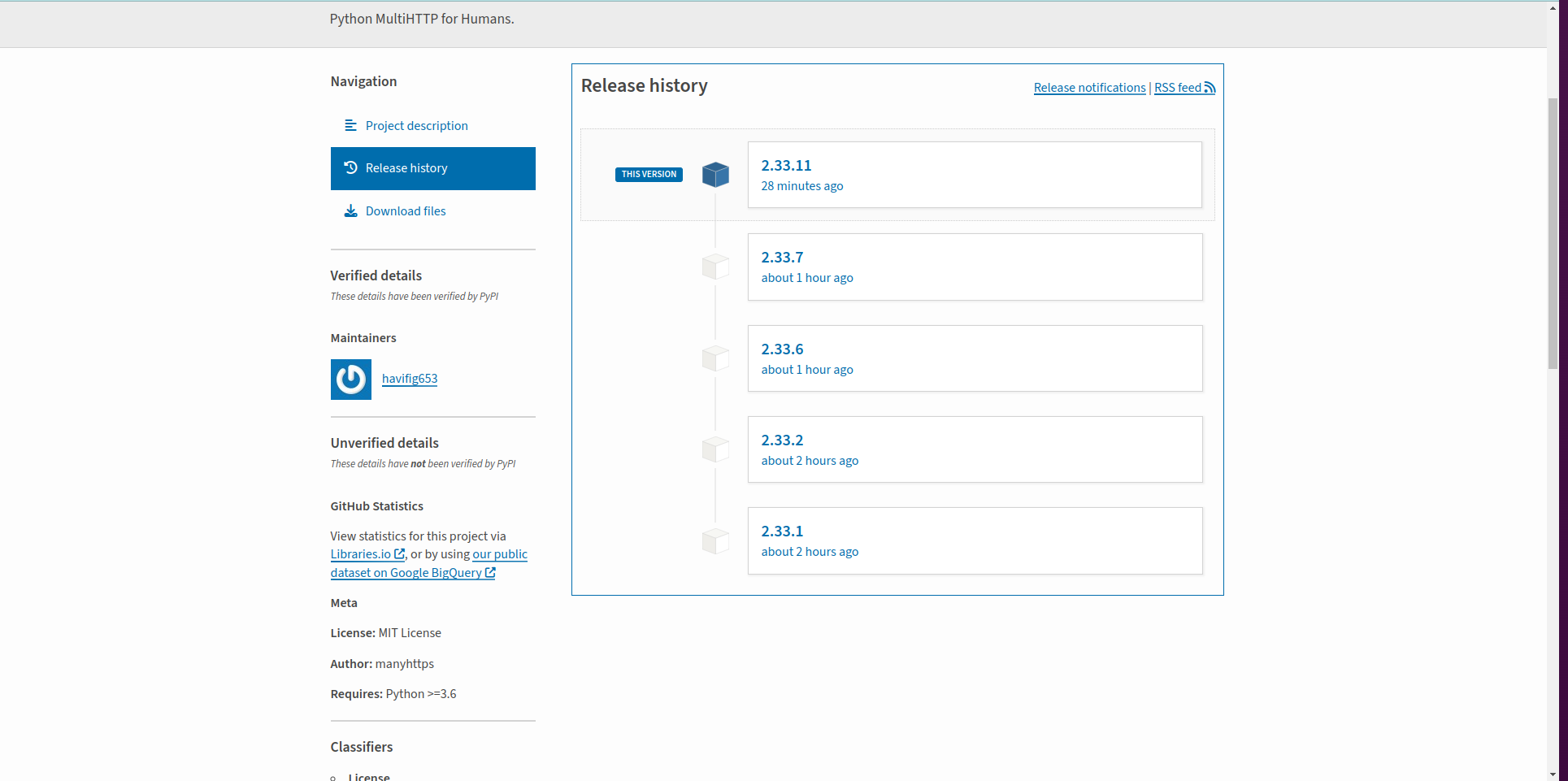Open the Release notifications link
This screenshot has width=1568, height=781.
click(x=1089, y=88)
